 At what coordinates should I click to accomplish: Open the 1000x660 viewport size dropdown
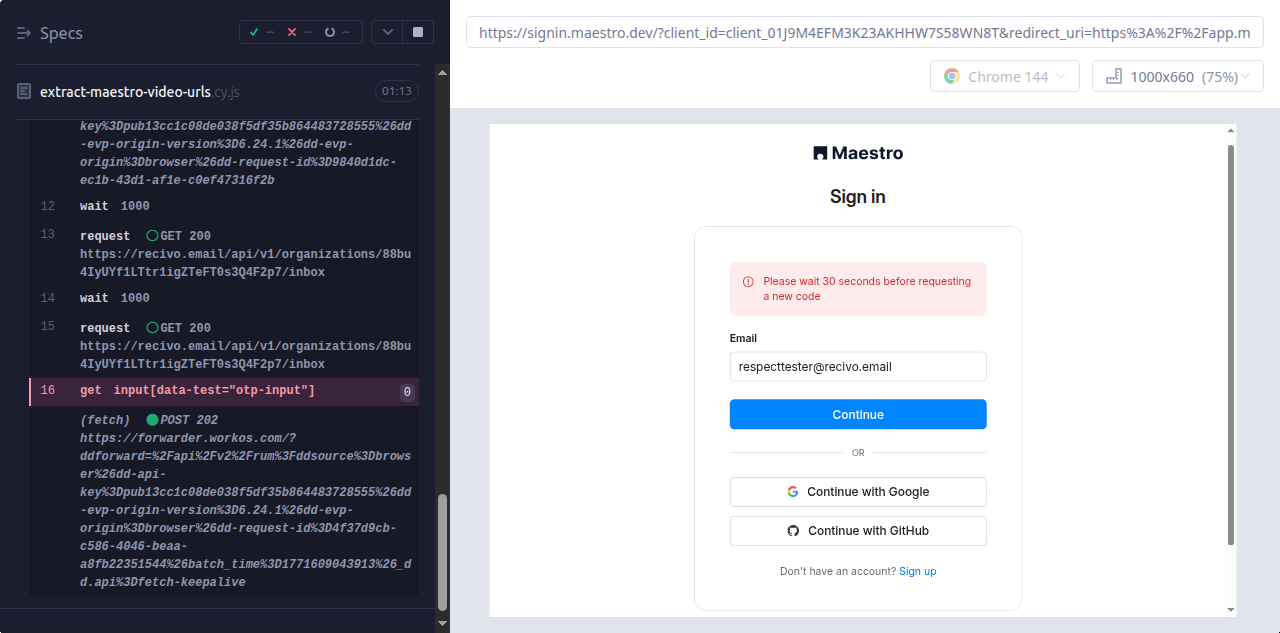coord(1177,77)
